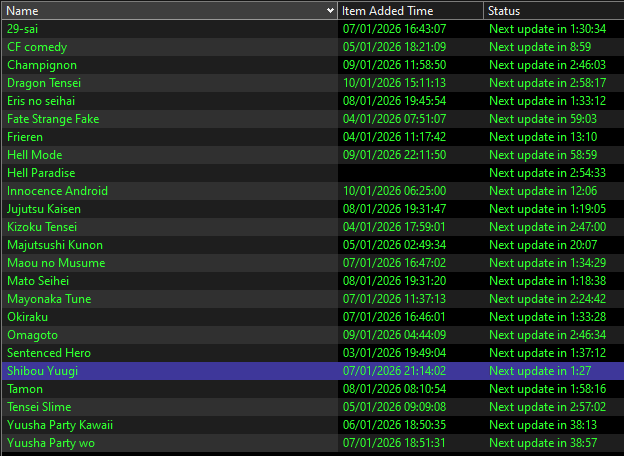Click status Next update in 2:57:02
Viewport: 624px width, 456px height.
point(548,407)
